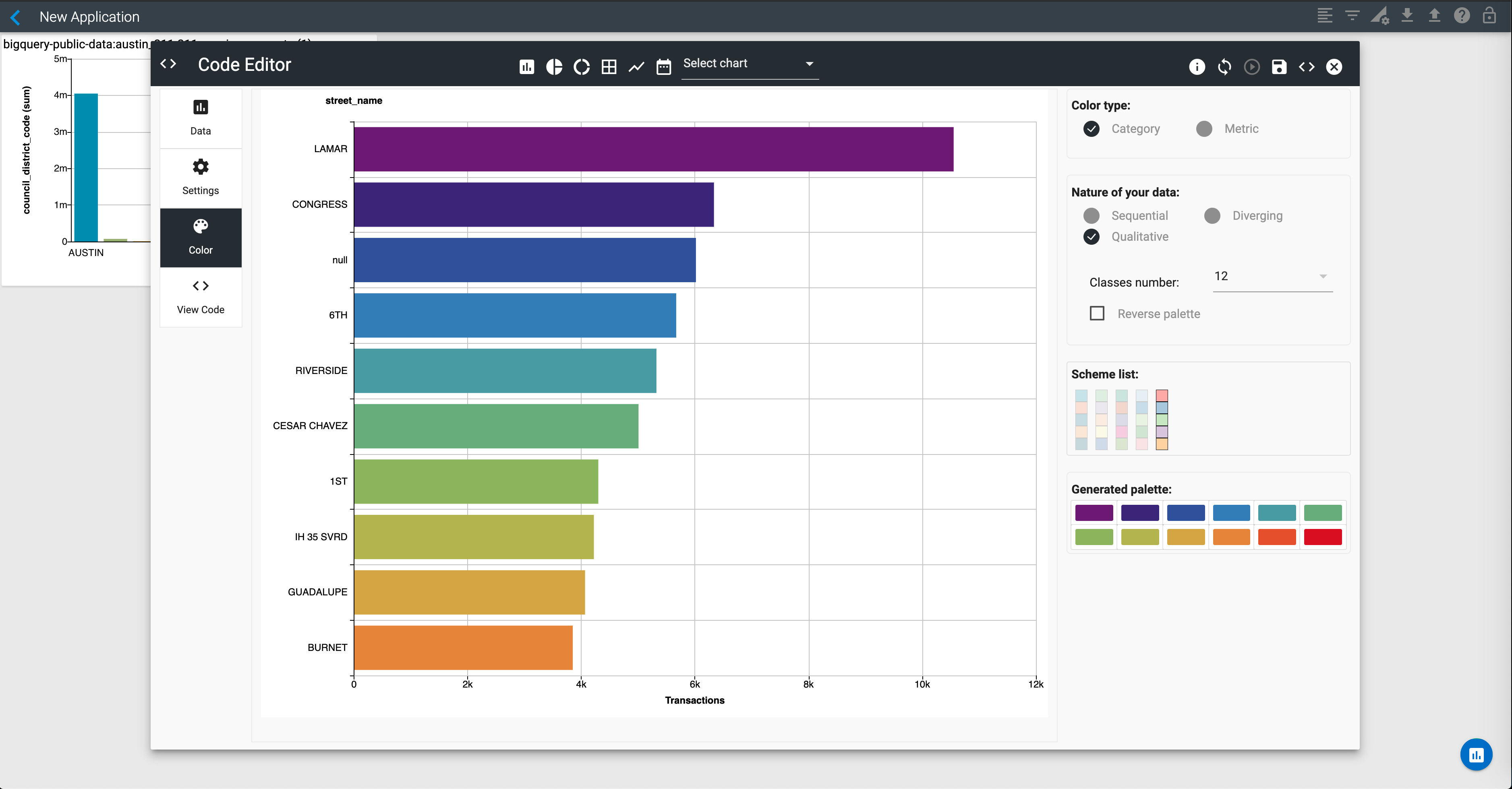Select the Color tab in the sidebar
Viewport: 1512px width, 789px height.
tap(201, 237)
